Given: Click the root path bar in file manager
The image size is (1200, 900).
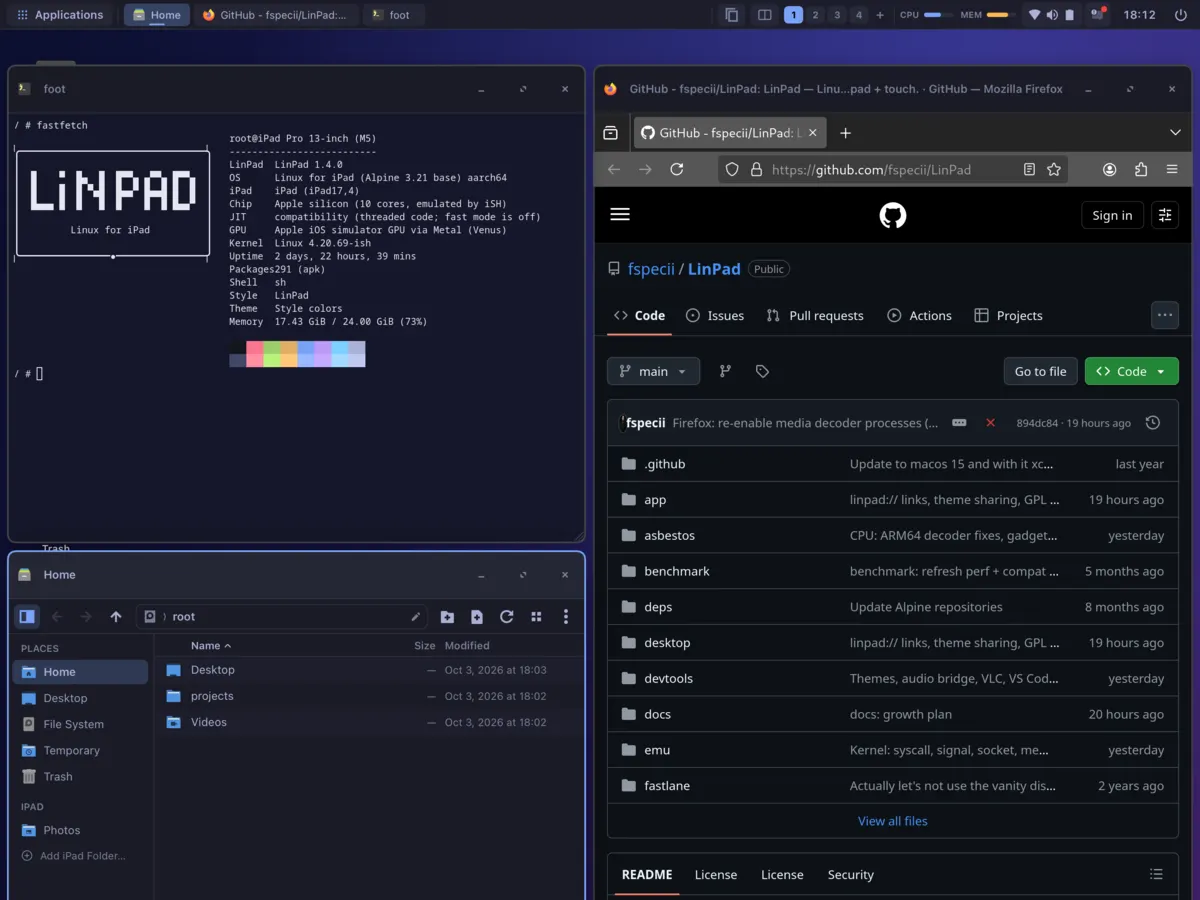Looking at the screenshot, I should tap(282, 617).
